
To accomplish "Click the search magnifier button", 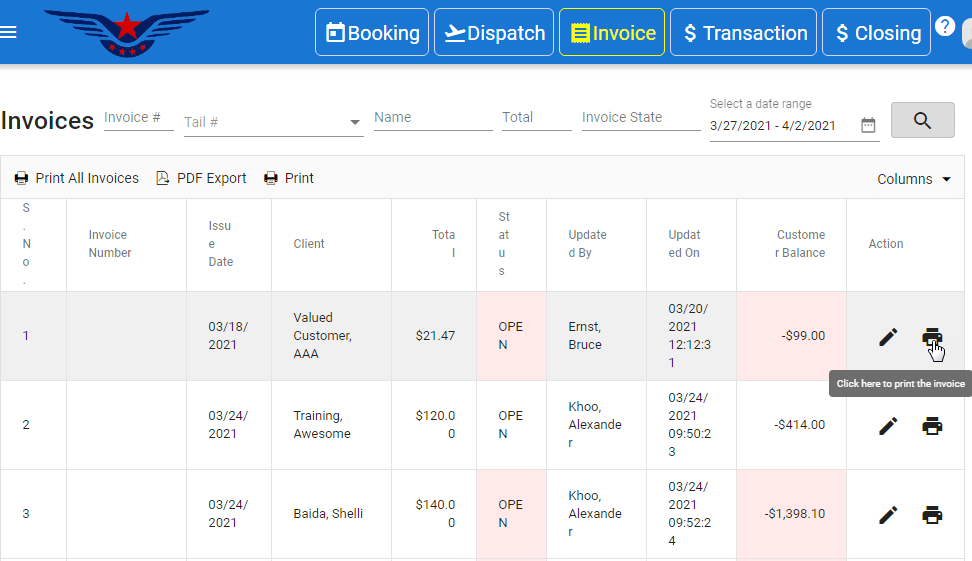I will [x=922, y=120].
